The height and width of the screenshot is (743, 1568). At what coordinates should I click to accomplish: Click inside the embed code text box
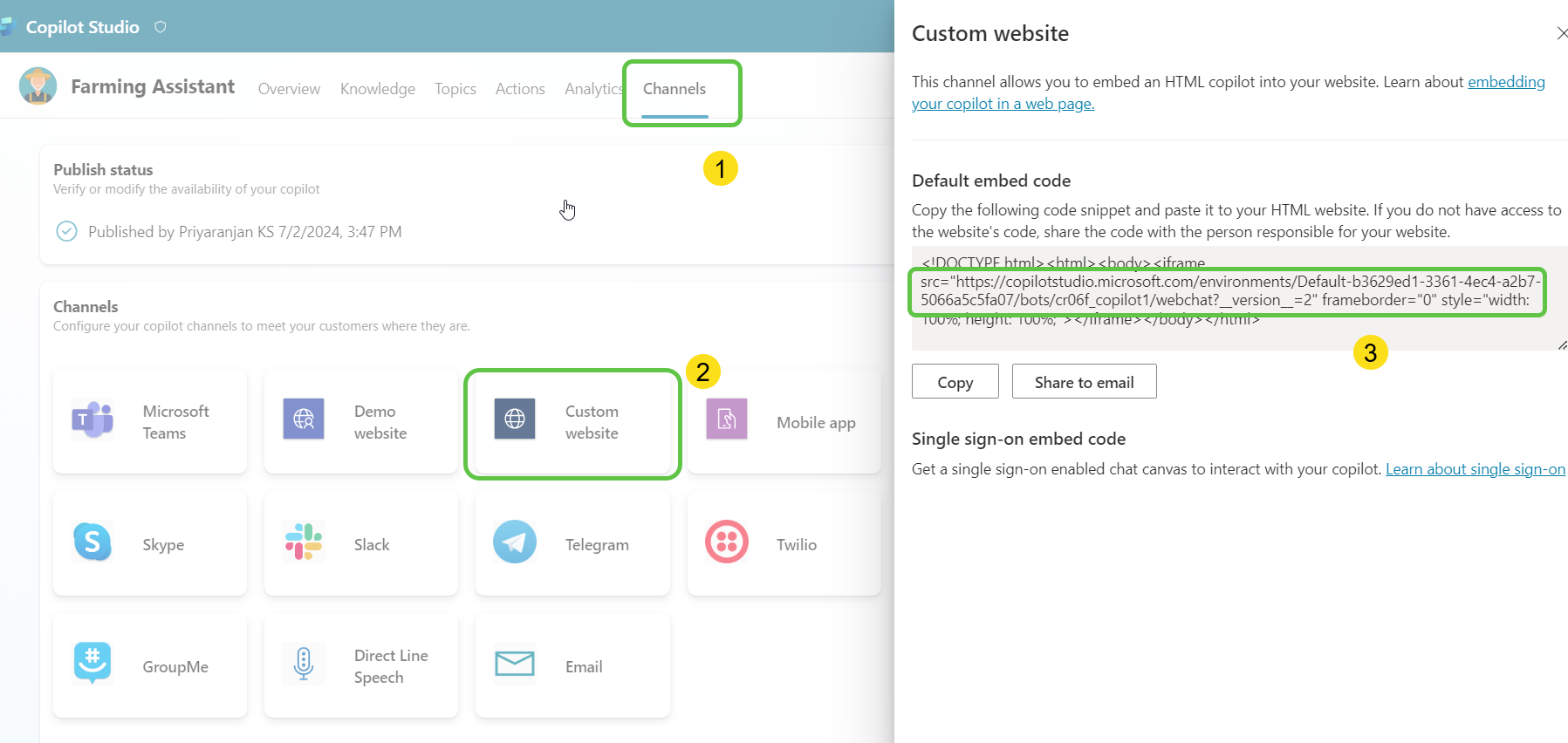tap(1240, 298)
